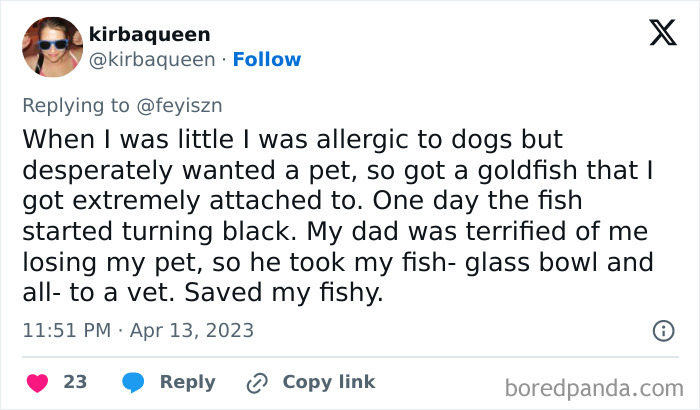
Task: Open the tweet info circle icon
Action: pyautogui.click(x=662, y=330)
